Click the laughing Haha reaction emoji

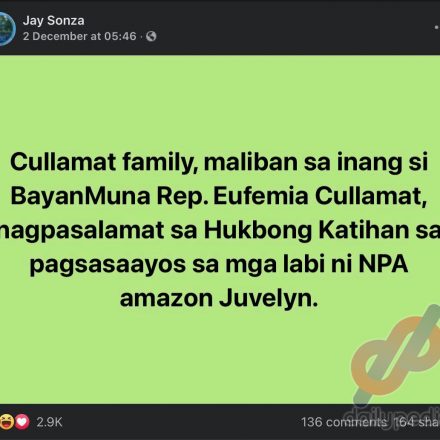tap(7, 422)
